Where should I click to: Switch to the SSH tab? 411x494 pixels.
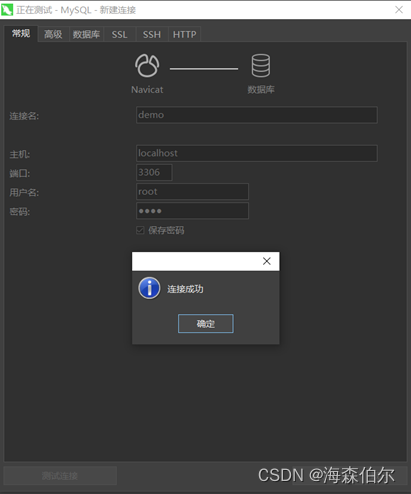152,34
